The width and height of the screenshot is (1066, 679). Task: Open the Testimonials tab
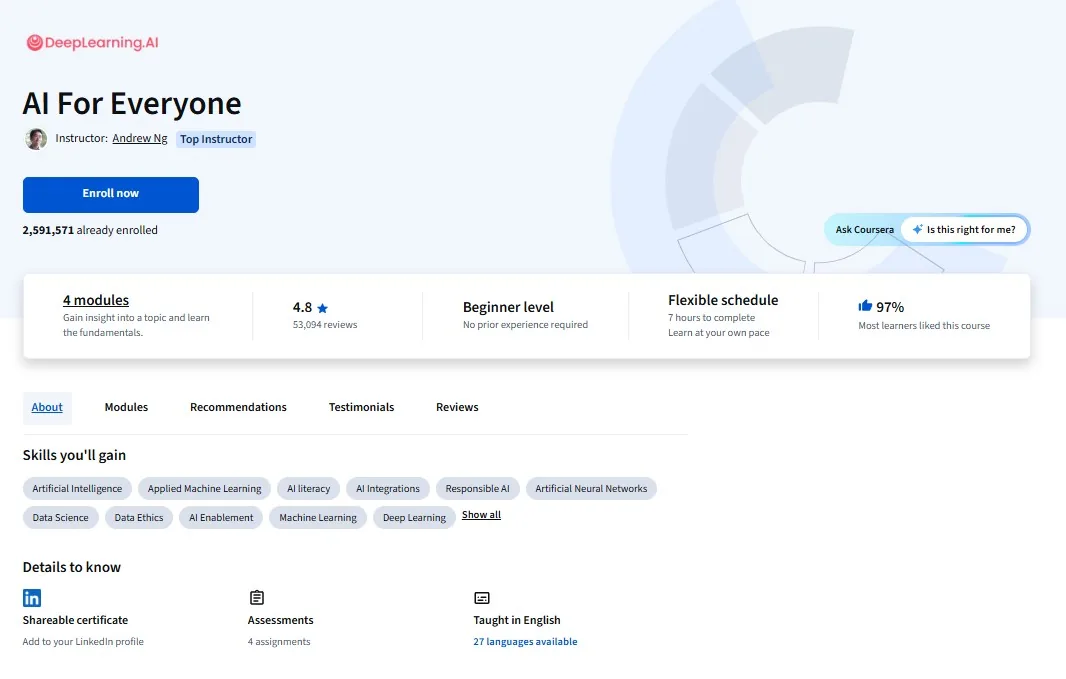pos(362,407)
